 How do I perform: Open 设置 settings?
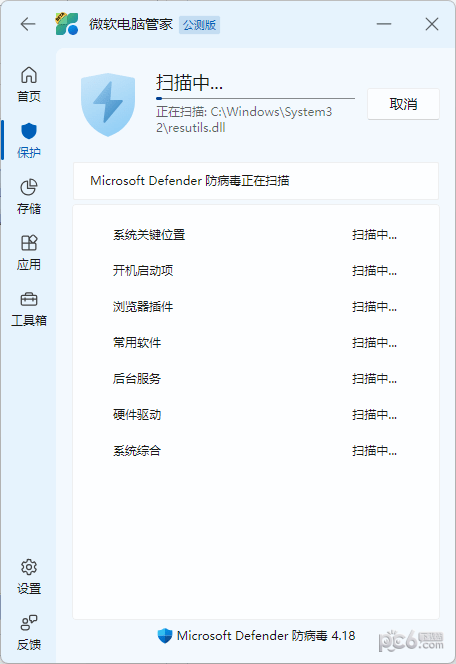click(29, 577)
